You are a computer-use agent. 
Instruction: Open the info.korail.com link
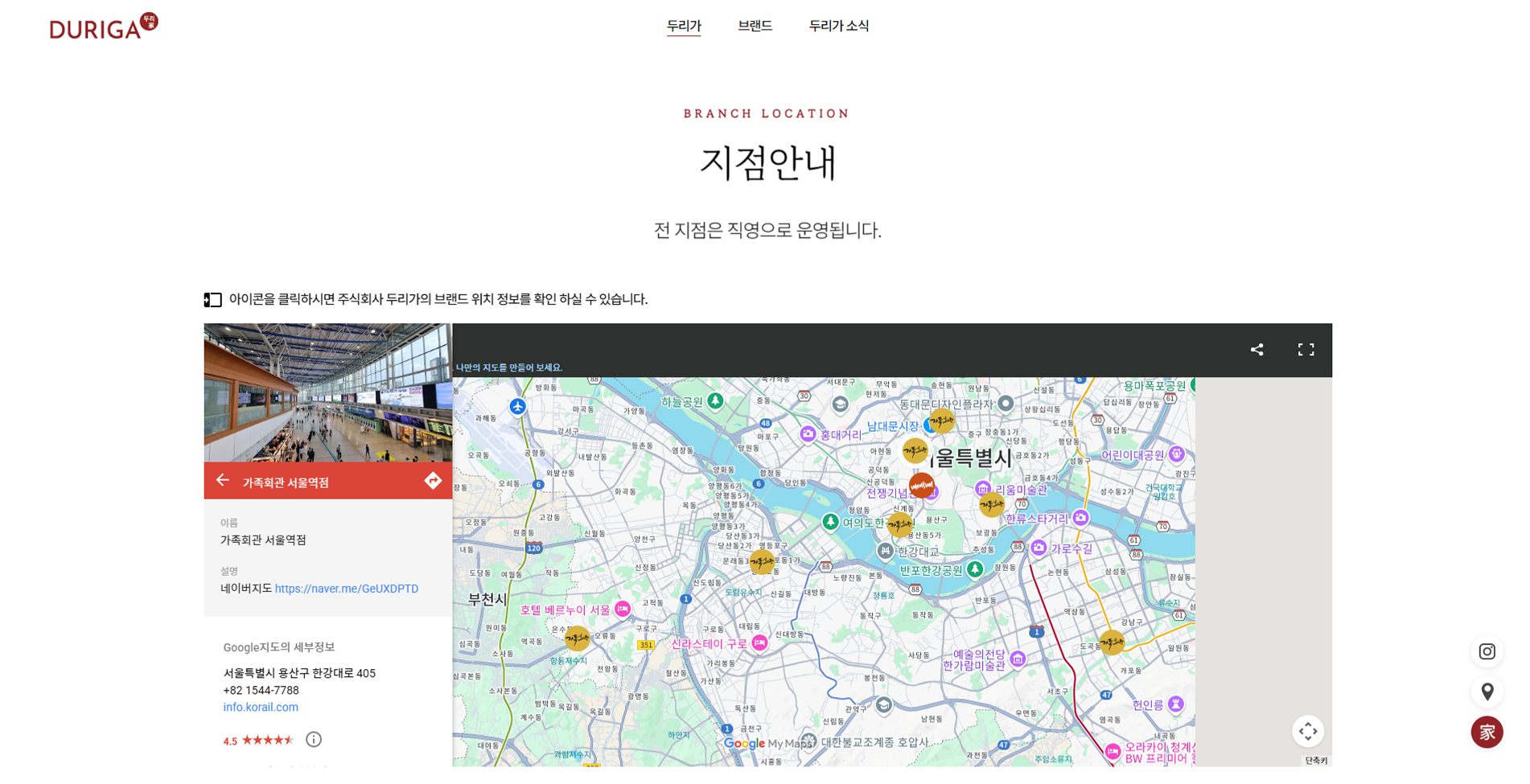(261, 708)
